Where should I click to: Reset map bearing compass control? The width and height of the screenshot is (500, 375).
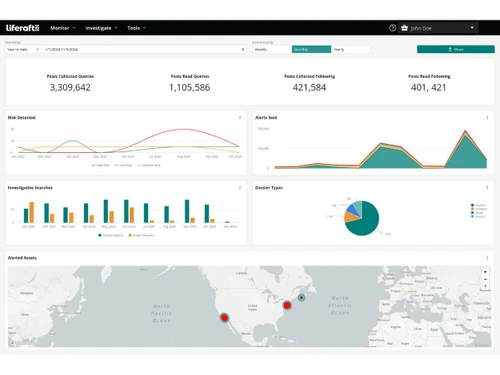(485, 286)
